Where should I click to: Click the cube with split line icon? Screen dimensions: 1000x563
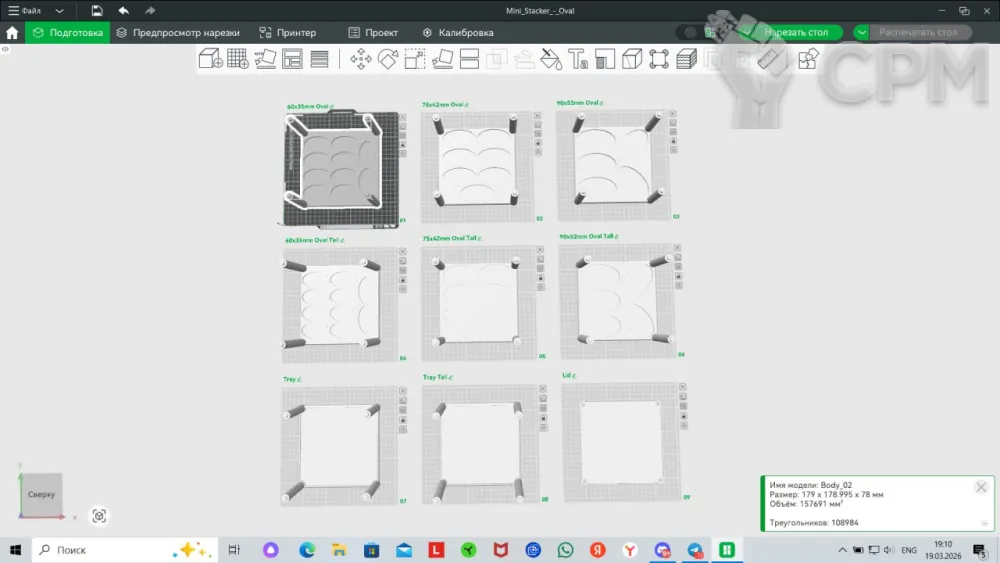[632, 59]
